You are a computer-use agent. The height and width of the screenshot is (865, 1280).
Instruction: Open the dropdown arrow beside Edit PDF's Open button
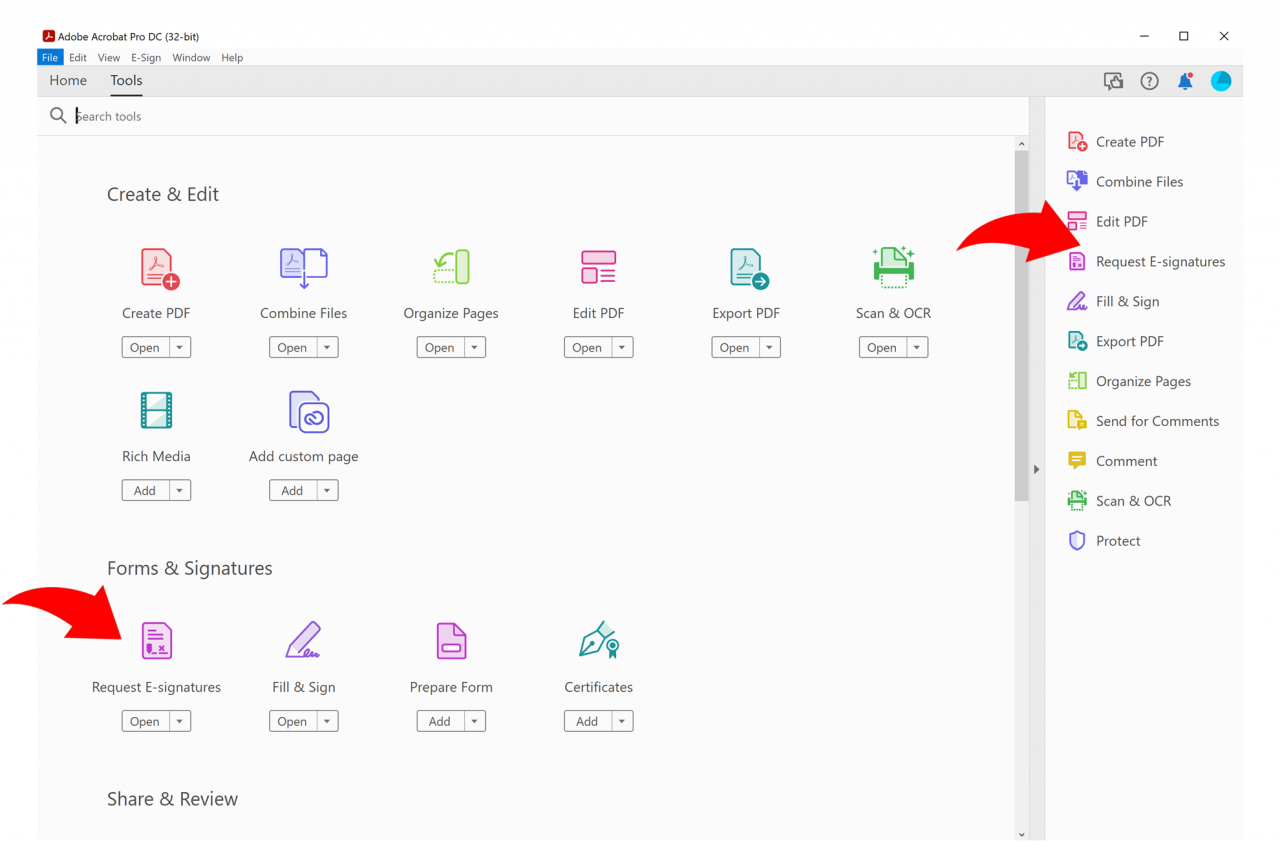pos(621,347)
